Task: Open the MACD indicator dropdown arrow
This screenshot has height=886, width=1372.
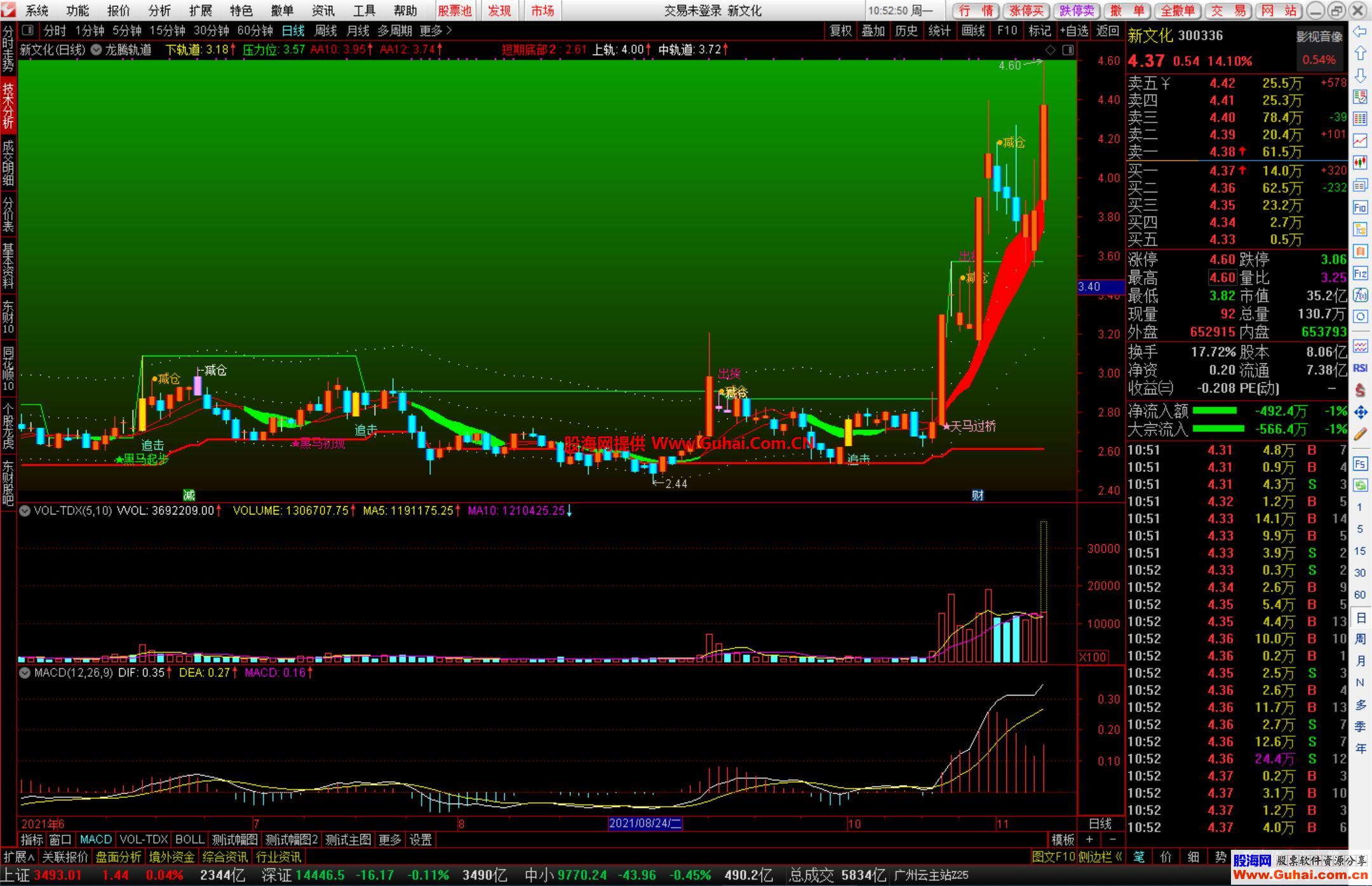Action: (25, 672)
